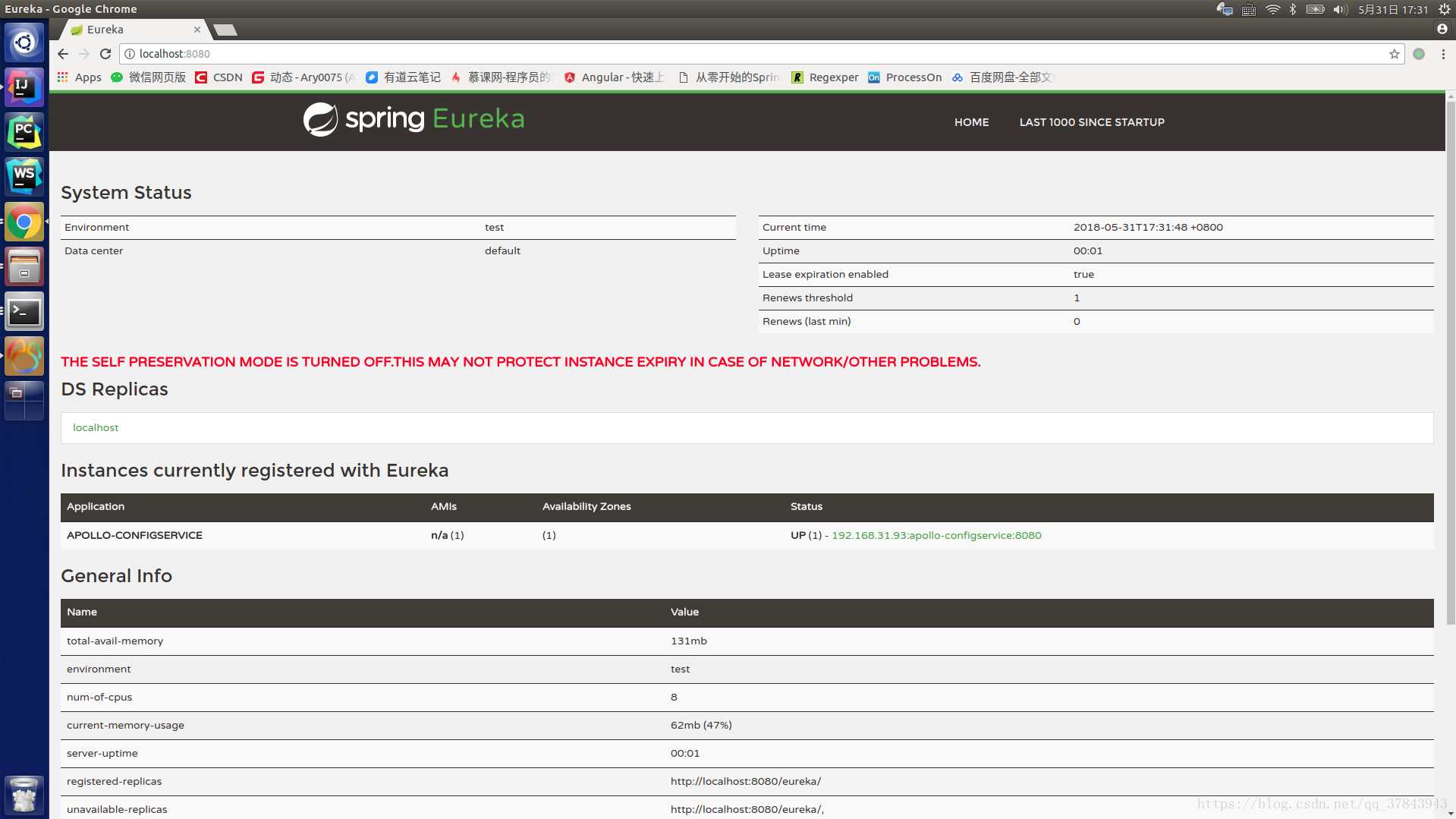Click Availability Zones column header
Viewport: 1456px width, 819px height.
tap(586, 507)
